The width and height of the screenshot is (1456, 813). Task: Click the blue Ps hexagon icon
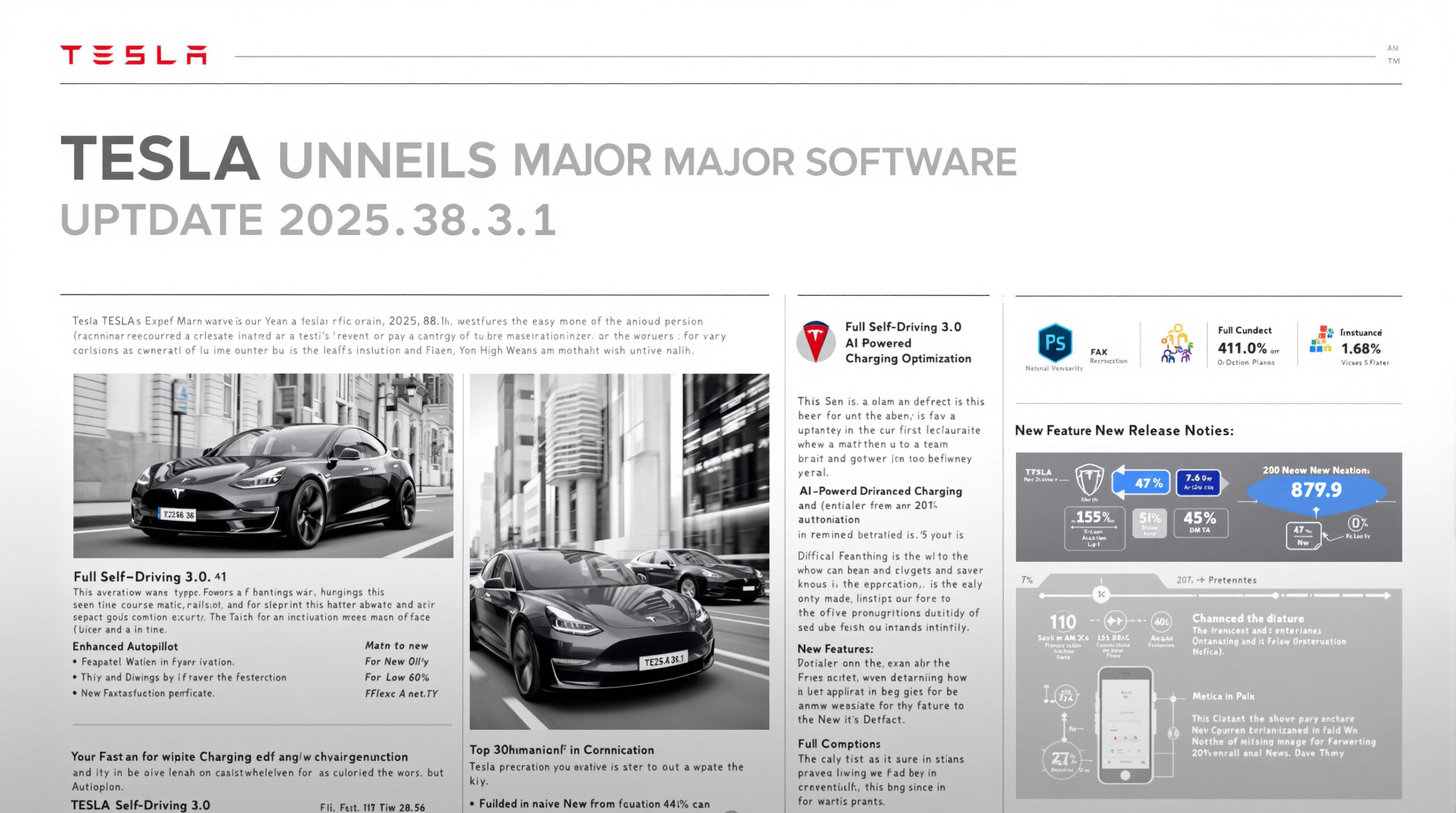point(1055,343)
